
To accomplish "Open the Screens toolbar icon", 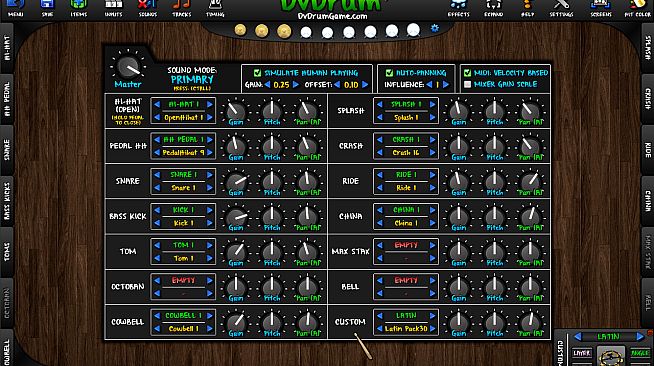I will coord(601,8).
